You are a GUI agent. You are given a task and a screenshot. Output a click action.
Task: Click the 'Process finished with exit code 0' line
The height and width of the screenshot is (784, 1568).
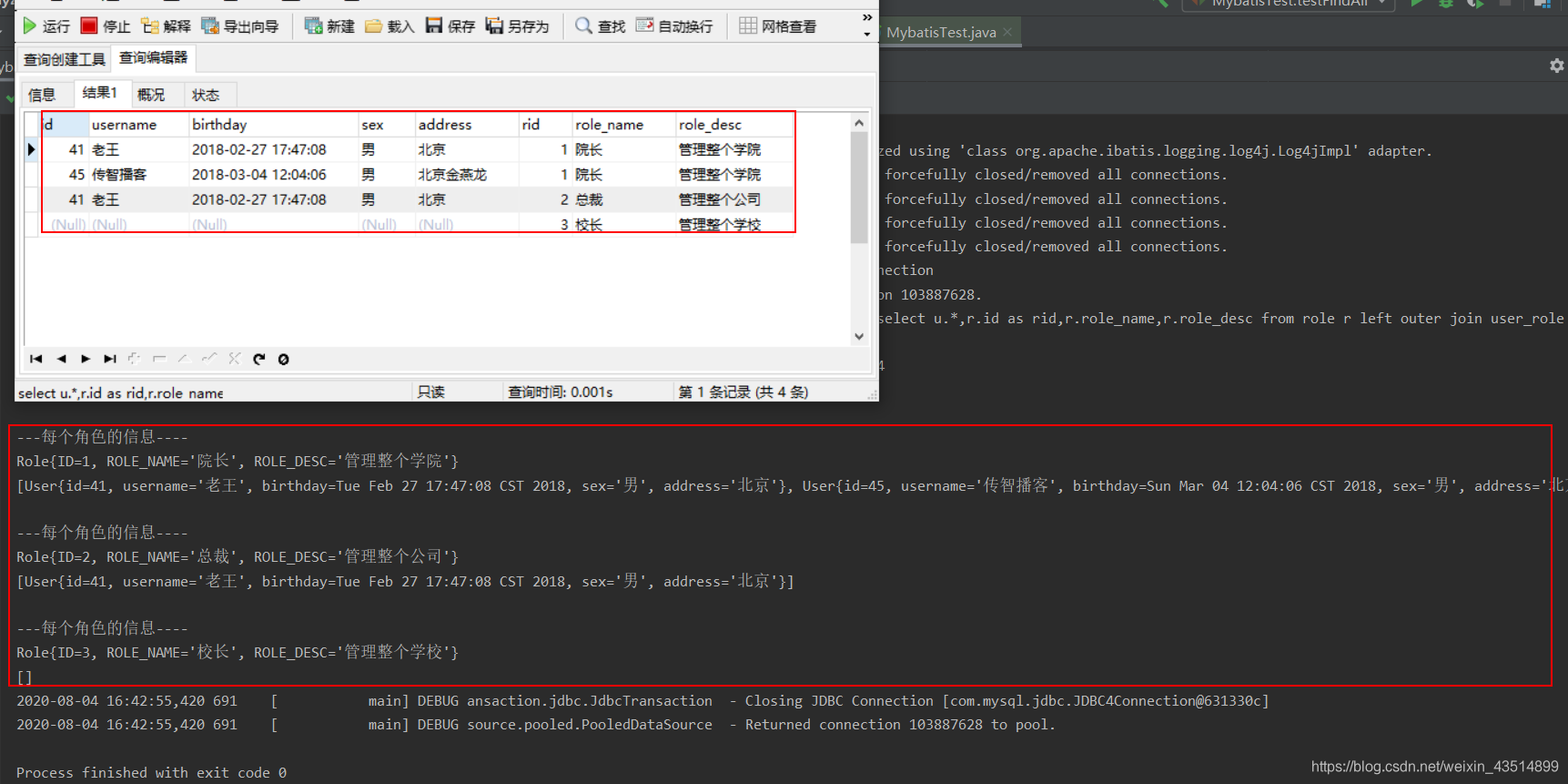coord(152,773)
